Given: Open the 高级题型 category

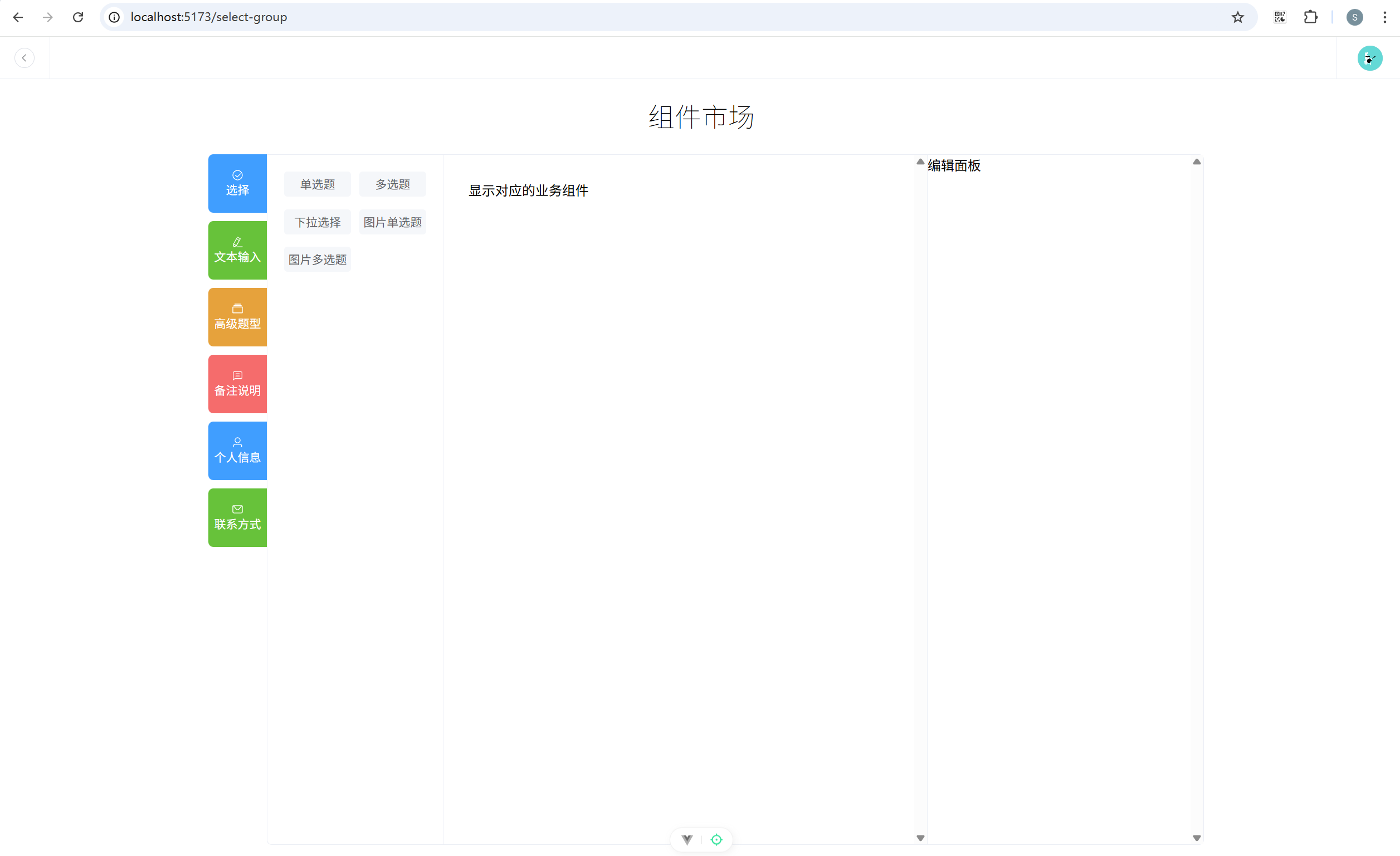Looking at the screenshot, I should click(x=237, y=317).
